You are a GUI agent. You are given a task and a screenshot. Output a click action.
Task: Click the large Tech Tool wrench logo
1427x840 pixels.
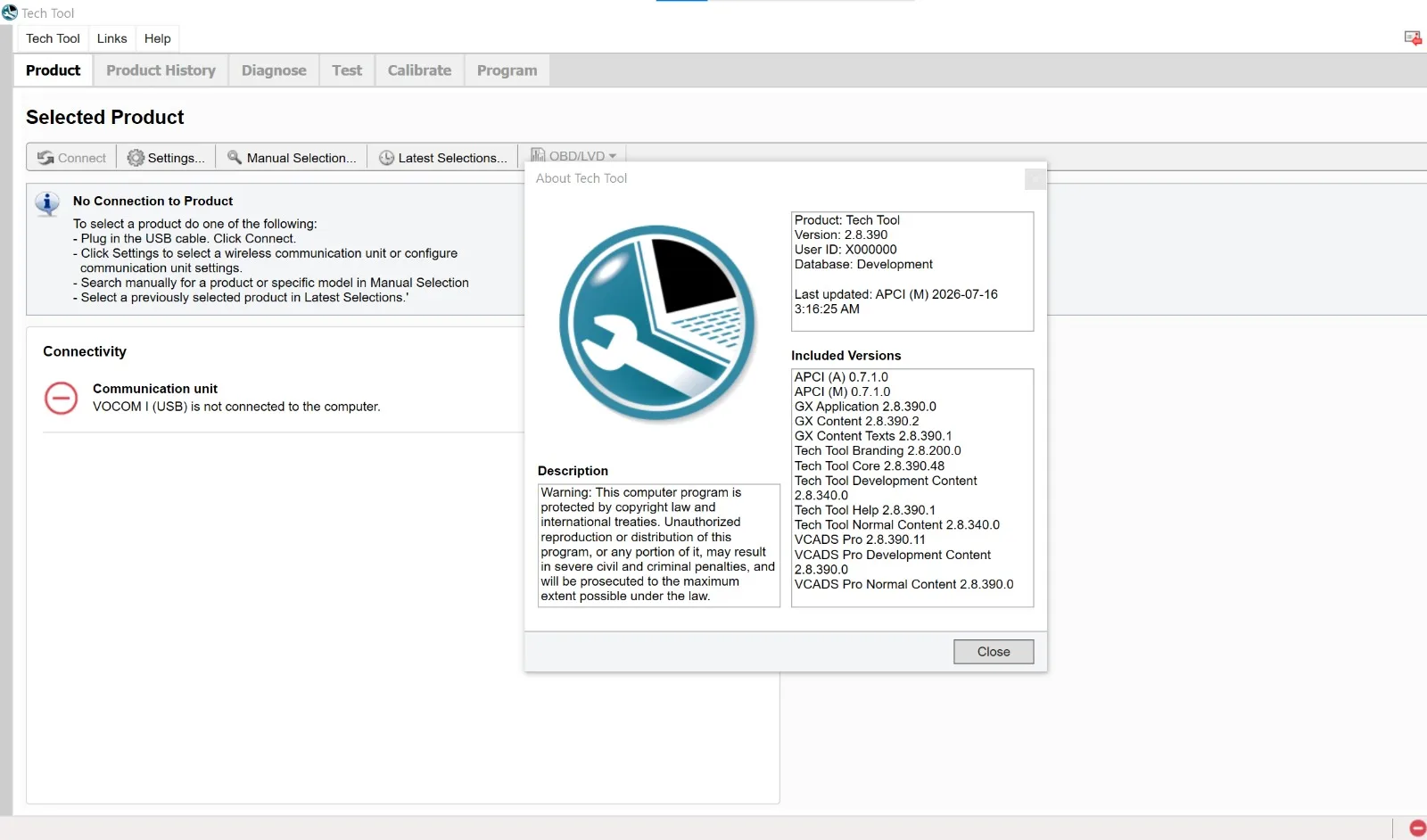coord(658,323)
